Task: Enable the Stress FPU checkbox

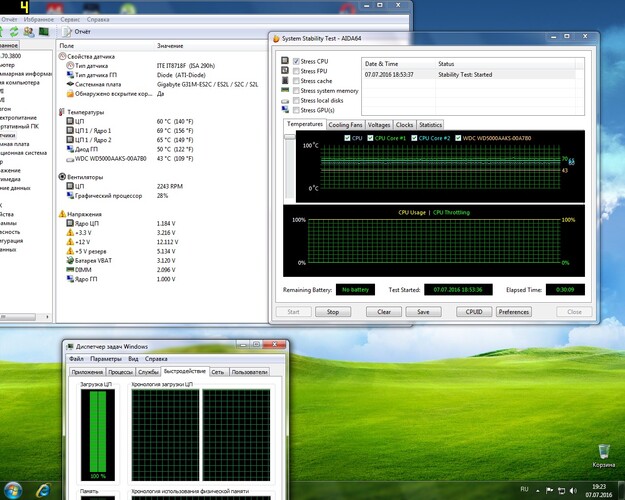Action: [296, 71]
